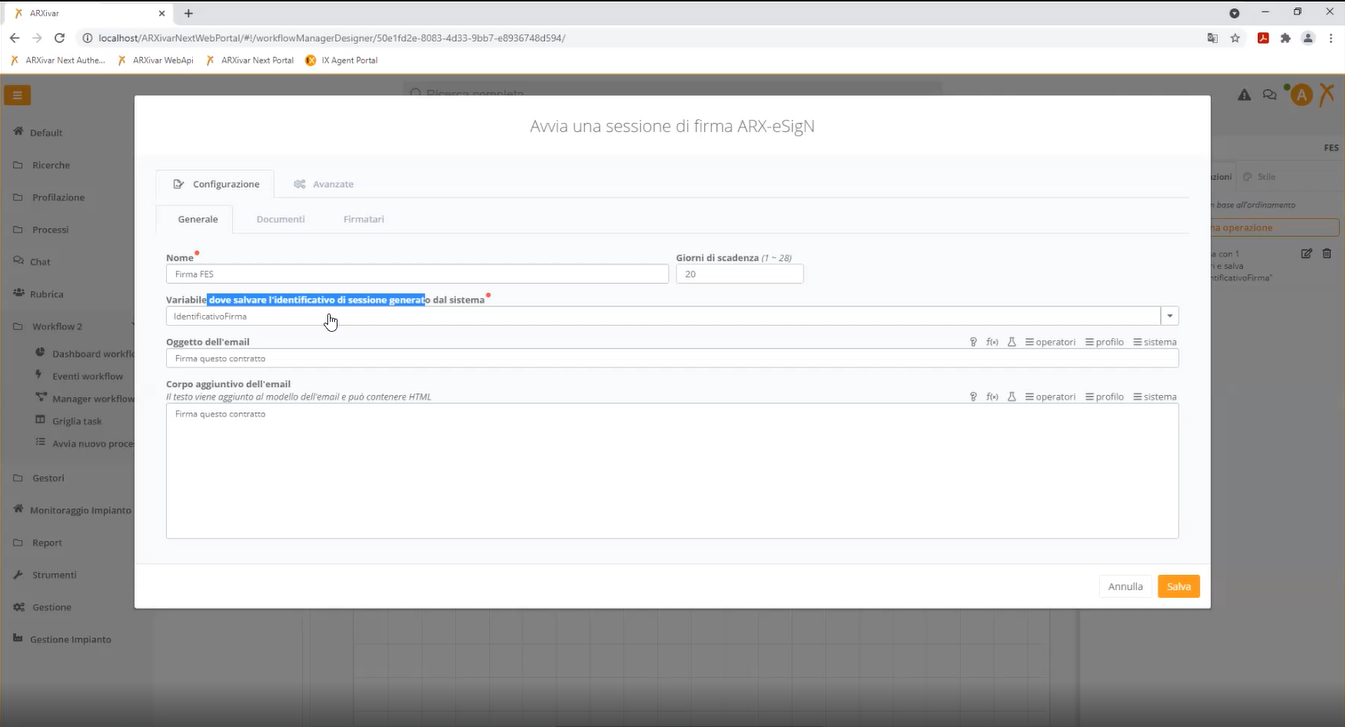This screenshot has height=727, width=1345.
Task: Click the Corpo aggiuntivo dell'email text area
Action: (672, 471)
